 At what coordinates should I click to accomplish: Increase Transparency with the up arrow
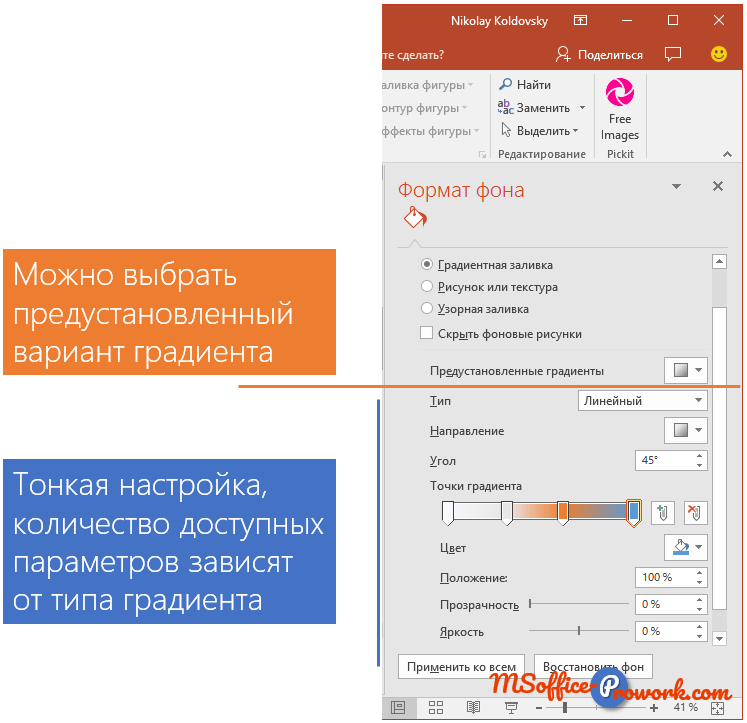click(x=699, y=600)
